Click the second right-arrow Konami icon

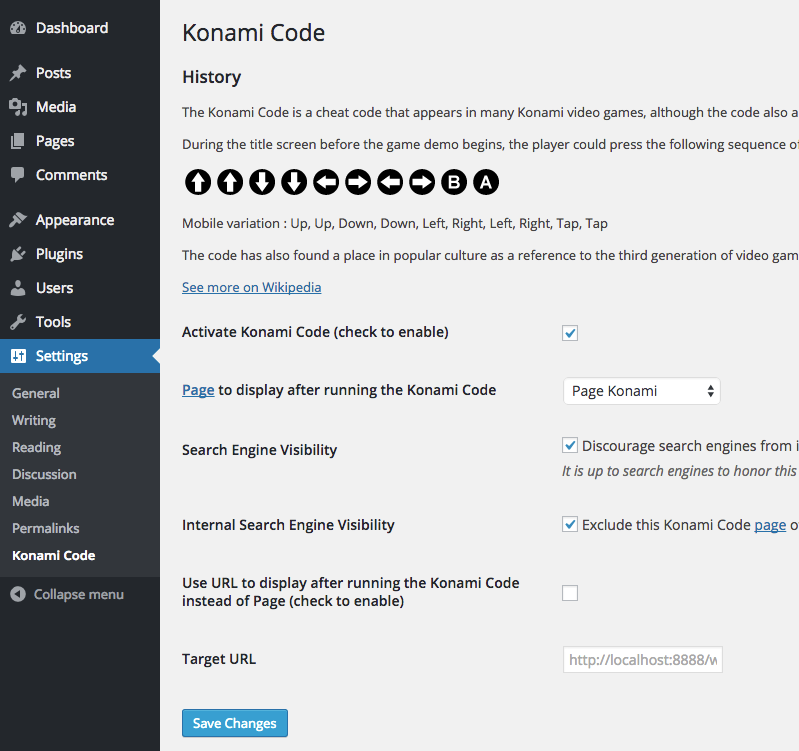click(x=422, y=182)
